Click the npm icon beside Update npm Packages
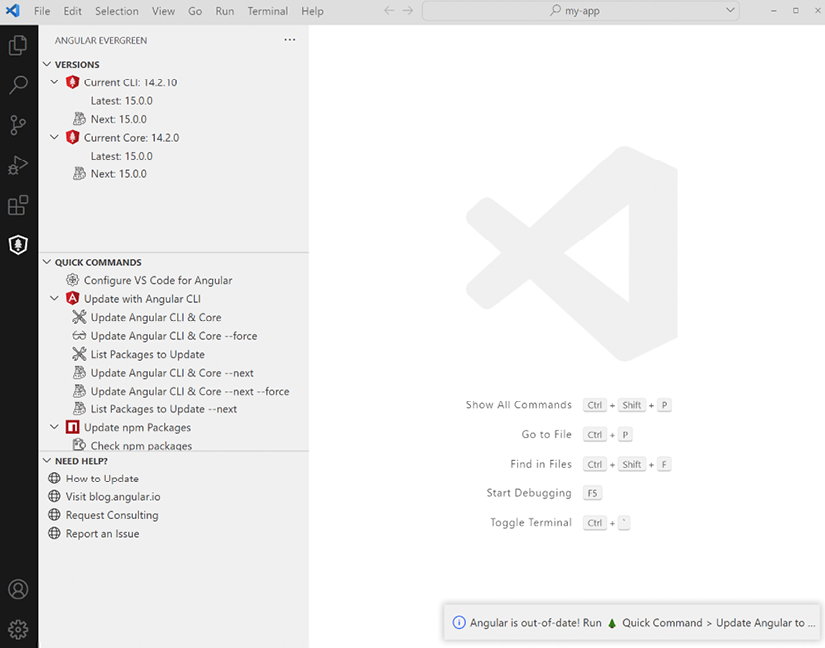The width and height of the screenshot is (825, 648). click(x=73, y=427)
